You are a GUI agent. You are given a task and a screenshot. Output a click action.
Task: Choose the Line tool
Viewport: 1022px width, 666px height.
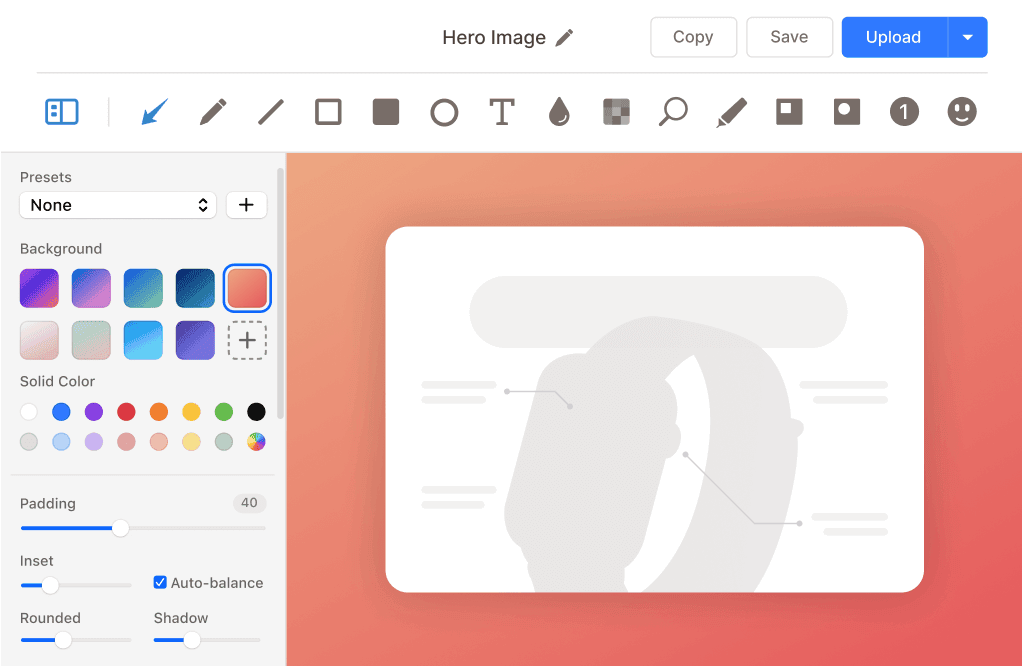point(271,112)
